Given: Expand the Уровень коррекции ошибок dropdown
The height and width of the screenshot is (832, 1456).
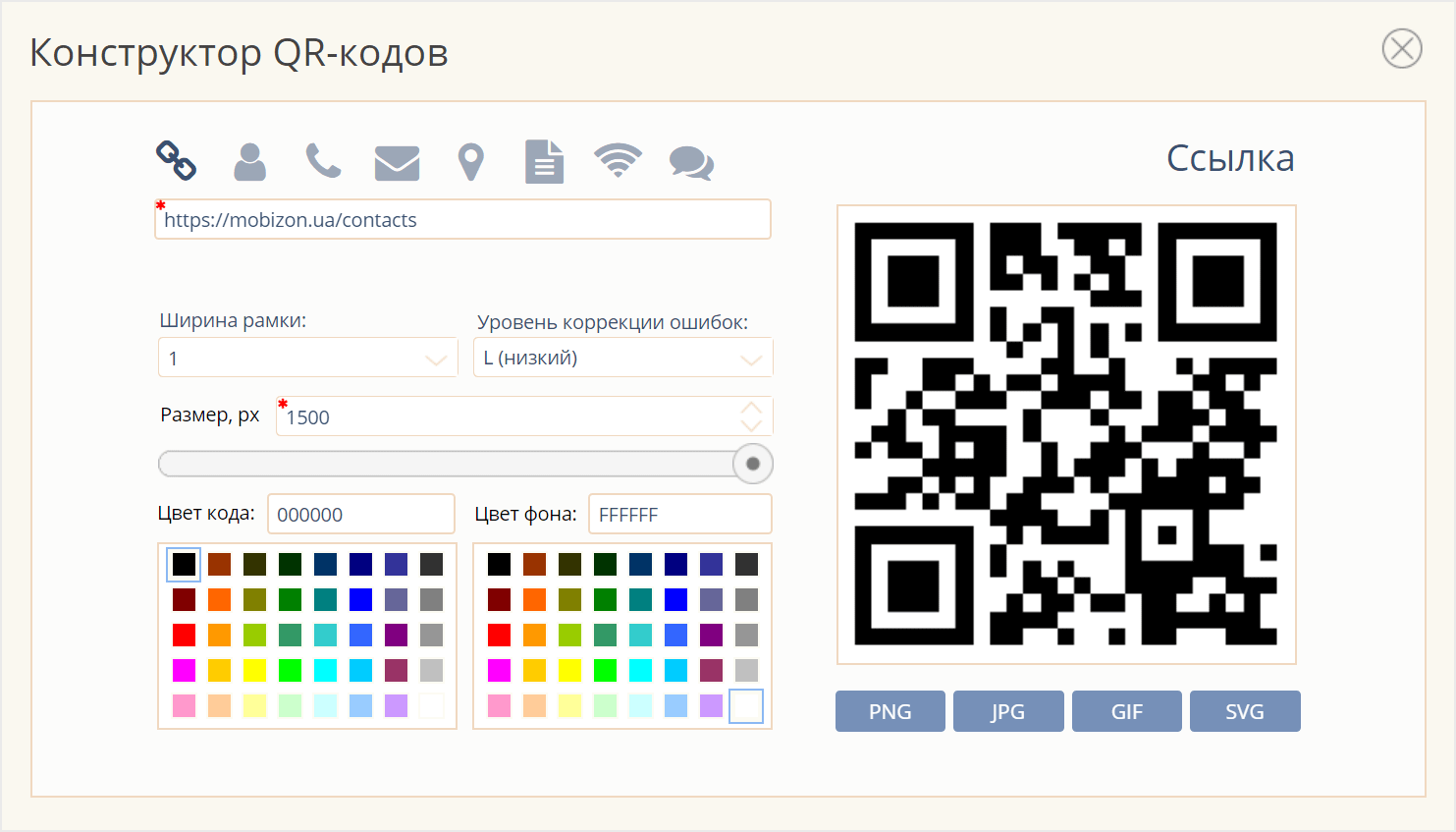Looking at the screenshot, I should pos(622,358).
